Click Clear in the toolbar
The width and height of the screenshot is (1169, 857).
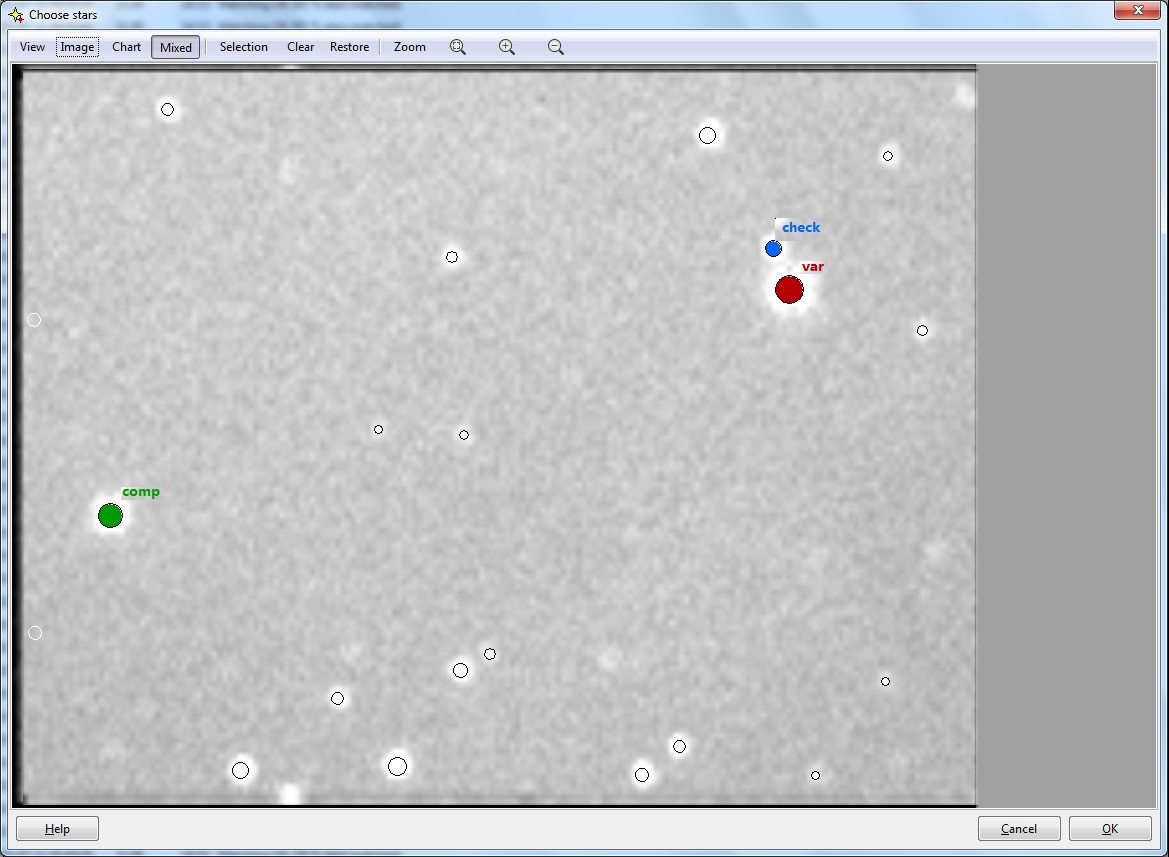(x=300, y=47)
